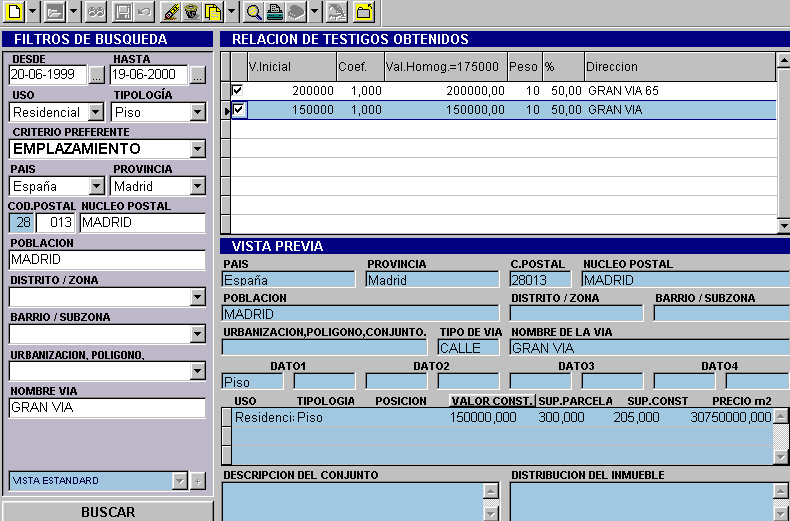Click the 30750000,000 PRECIO m2 value
This screenshot has width=790, height=521.
pyautogui.click(x=731, y=417)
